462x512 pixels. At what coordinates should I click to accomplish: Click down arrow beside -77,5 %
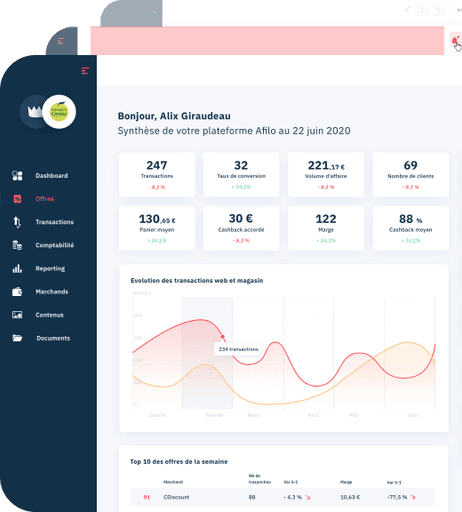tap(413, 497)
